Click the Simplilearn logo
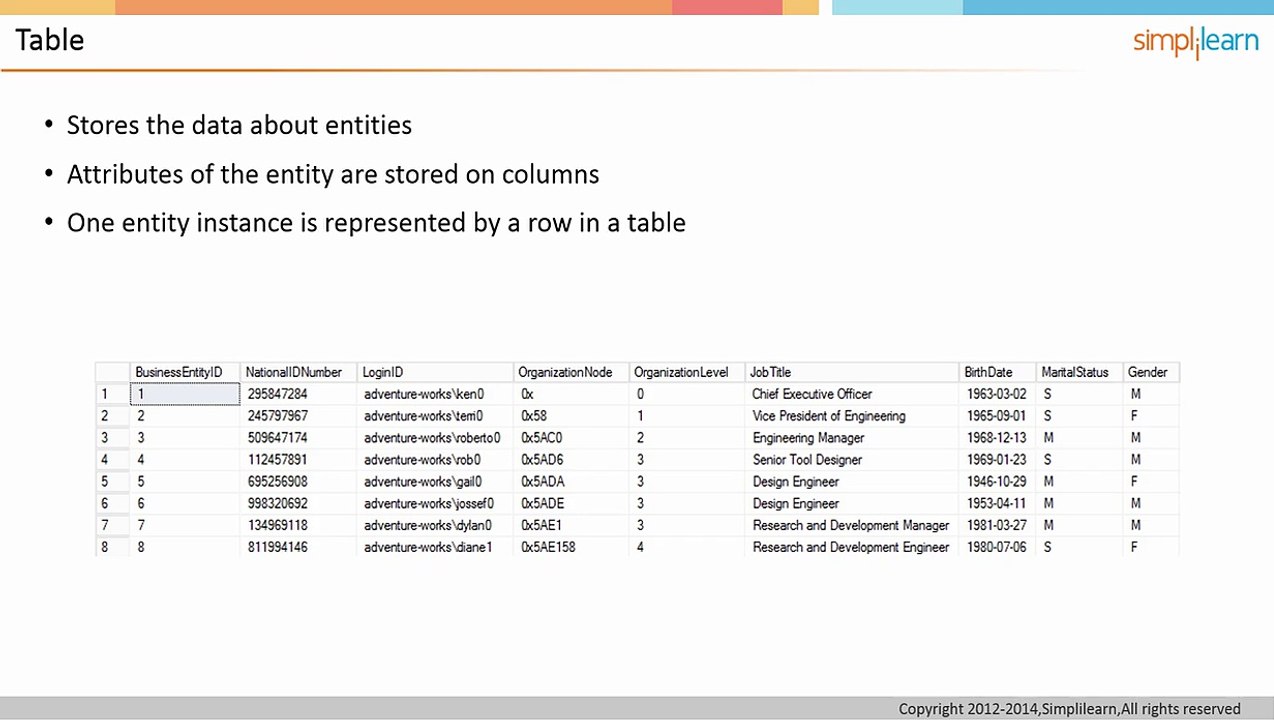 point(1195,42)
